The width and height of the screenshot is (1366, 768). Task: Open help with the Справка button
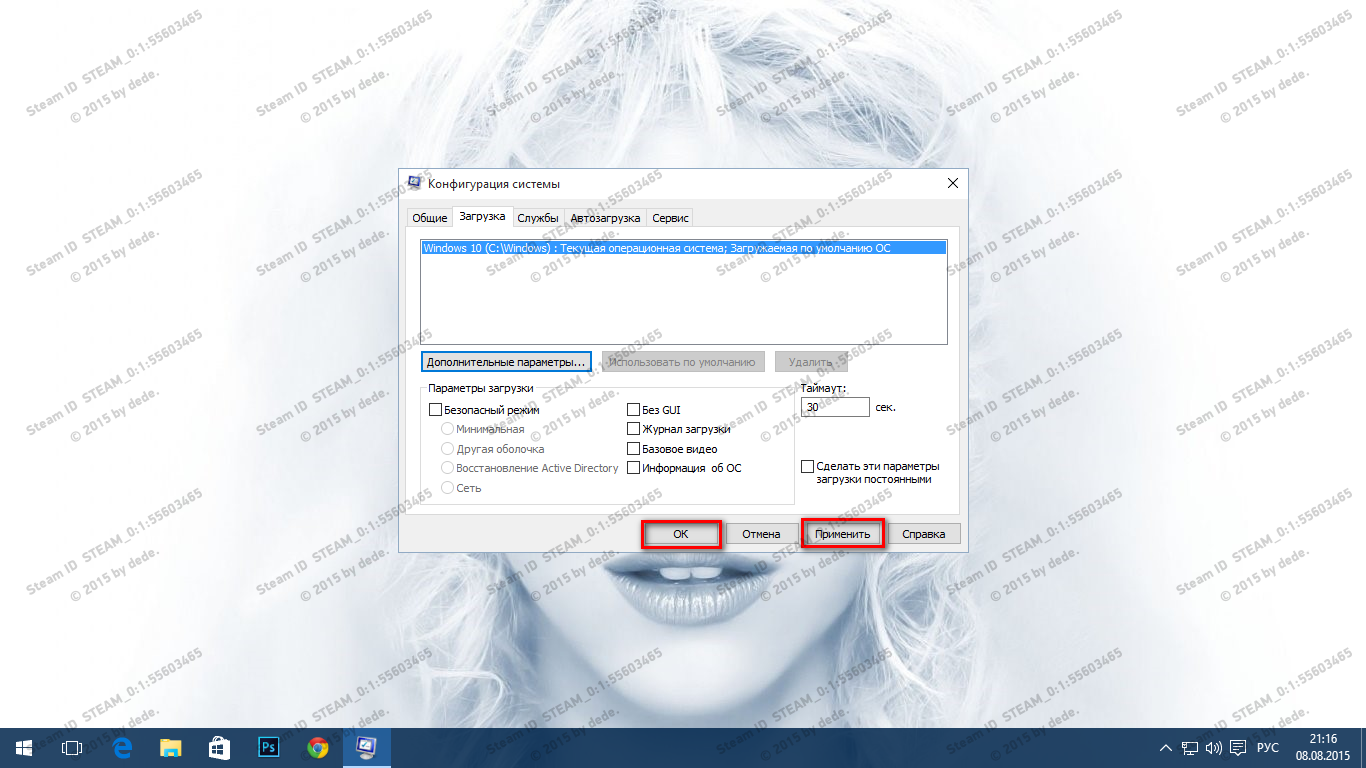coord(924,534)
